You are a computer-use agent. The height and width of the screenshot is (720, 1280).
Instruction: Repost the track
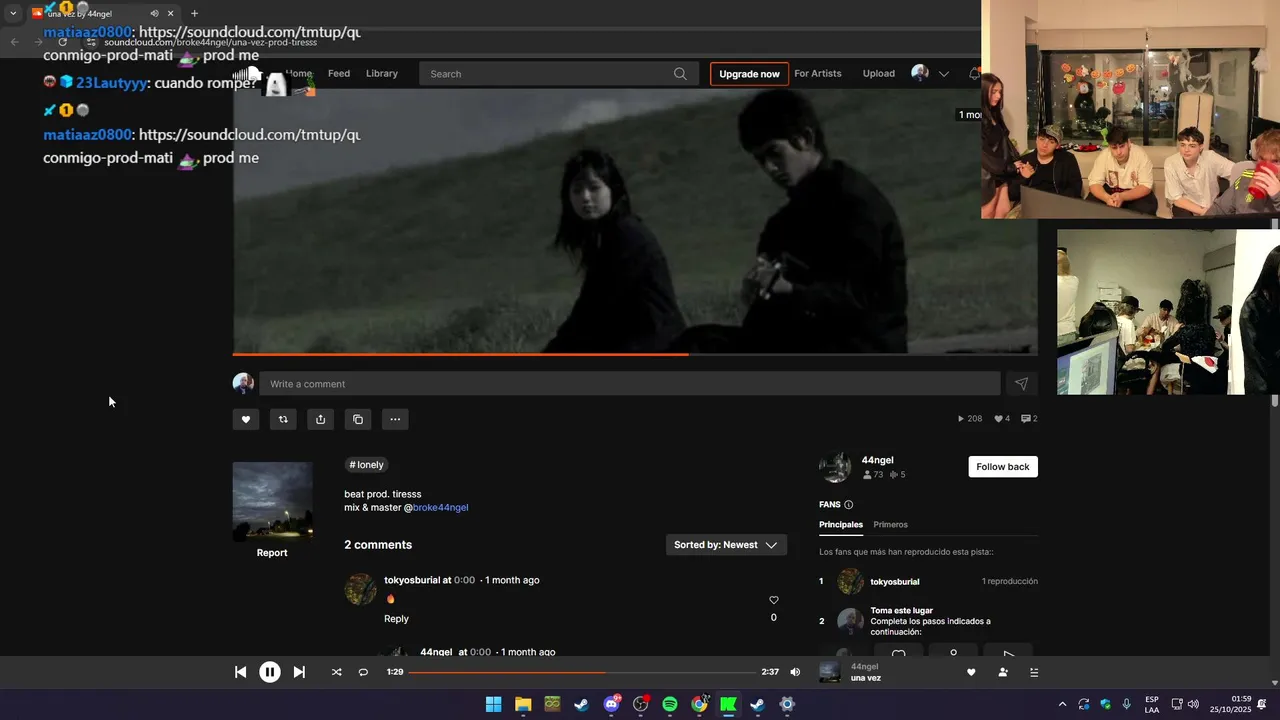283,419
